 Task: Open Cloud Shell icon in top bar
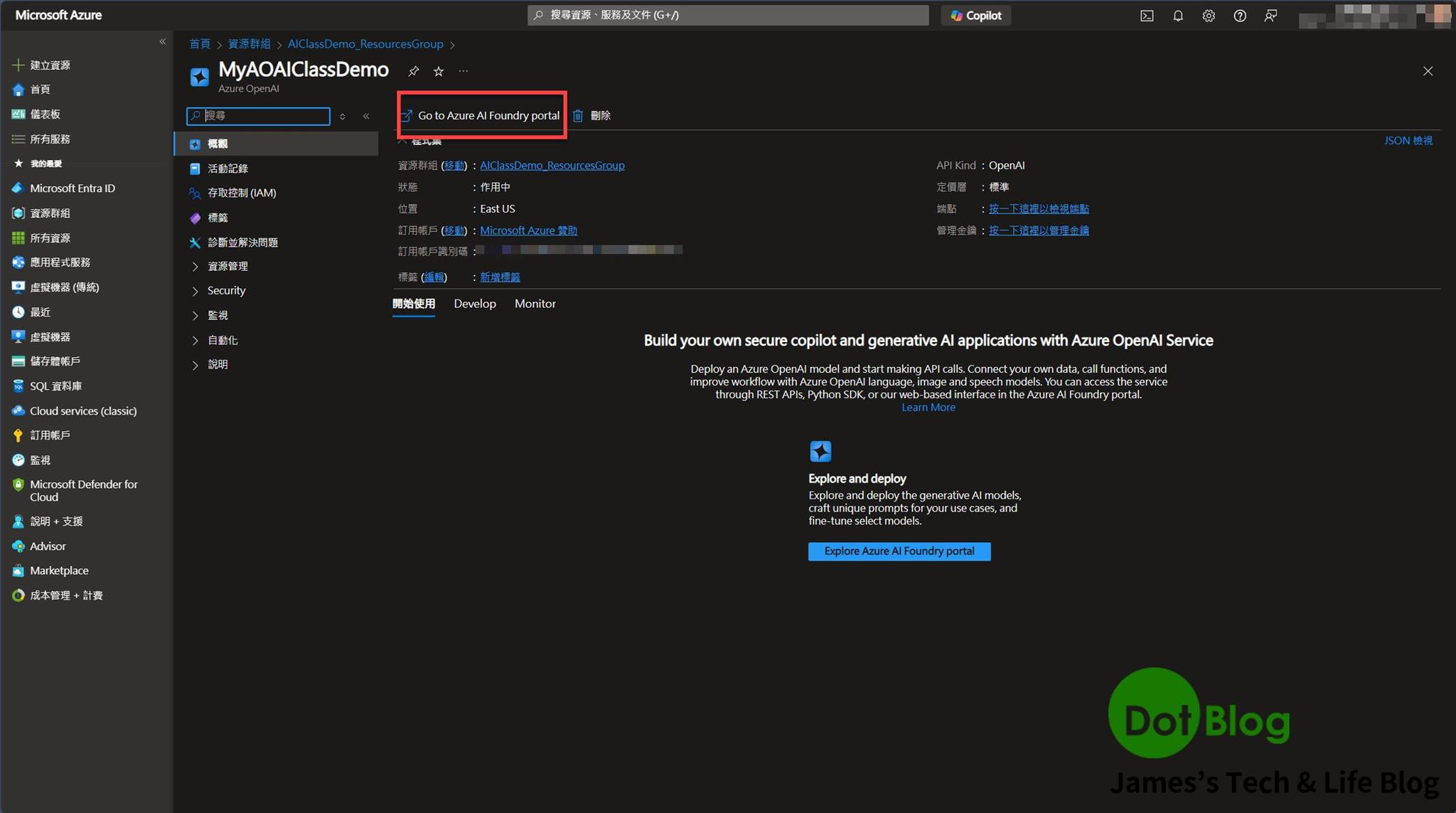pos(1147,16)
